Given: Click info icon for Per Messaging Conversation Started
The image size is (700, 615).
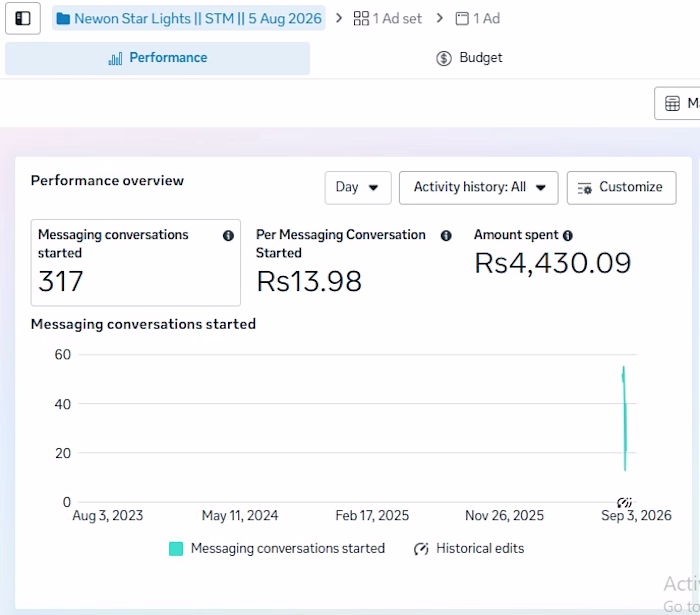Looking at the screenshot, I should tap(446, 236).
